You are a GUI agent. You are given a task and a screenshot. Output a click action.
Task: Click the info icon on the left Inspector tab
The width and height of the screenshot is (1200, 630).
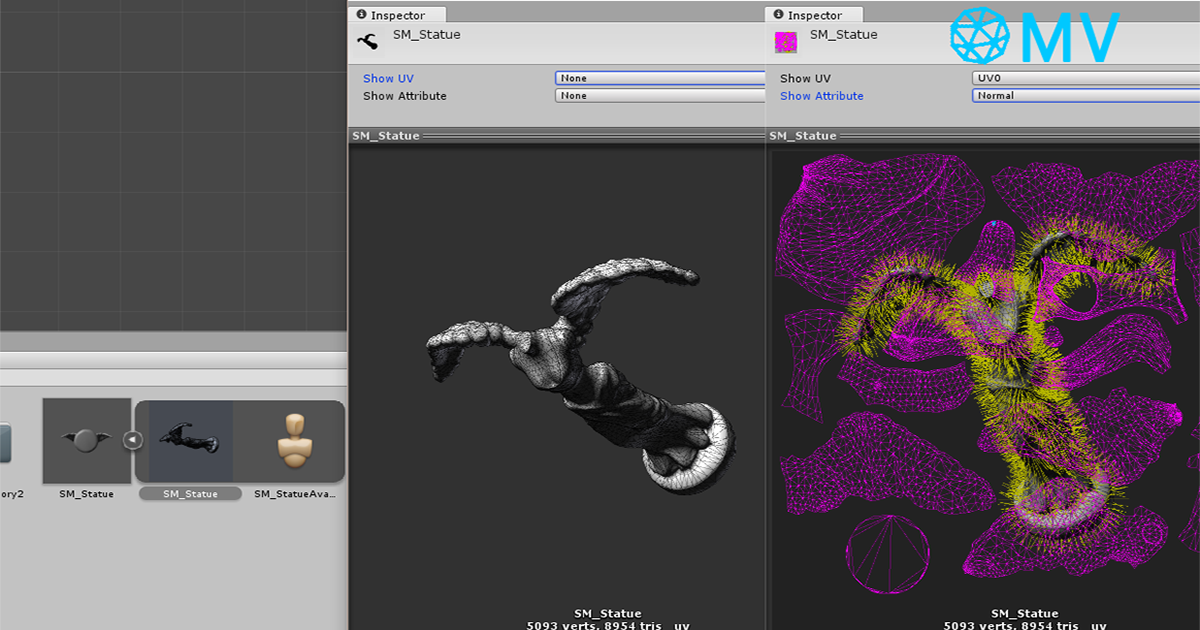point(360,15)
